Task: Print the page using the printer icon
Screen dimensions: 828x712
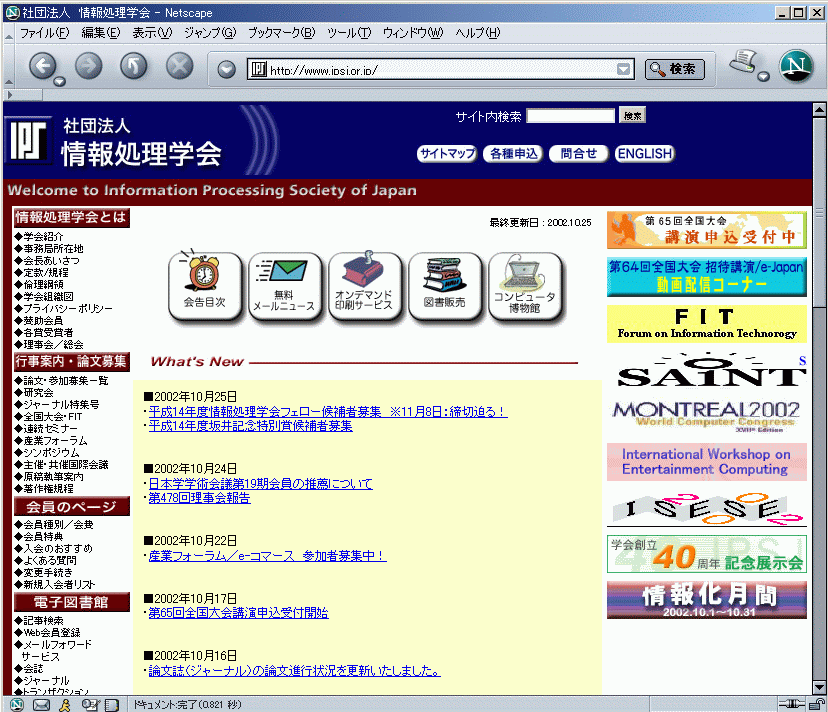Action: pos(744,63)
